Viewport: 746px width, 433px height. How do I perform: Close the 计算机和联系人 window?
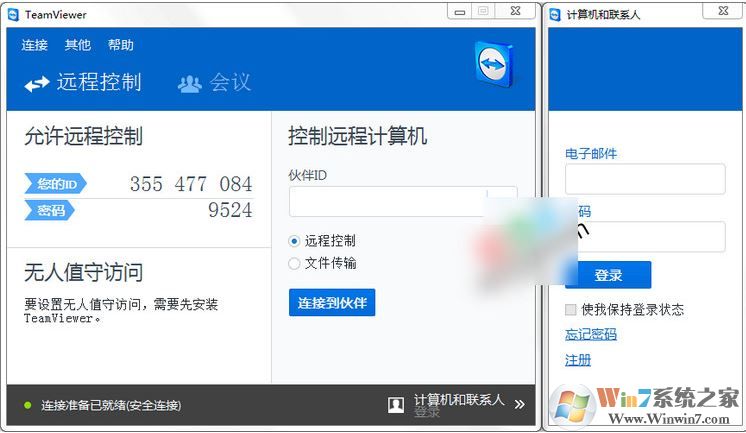723,11
